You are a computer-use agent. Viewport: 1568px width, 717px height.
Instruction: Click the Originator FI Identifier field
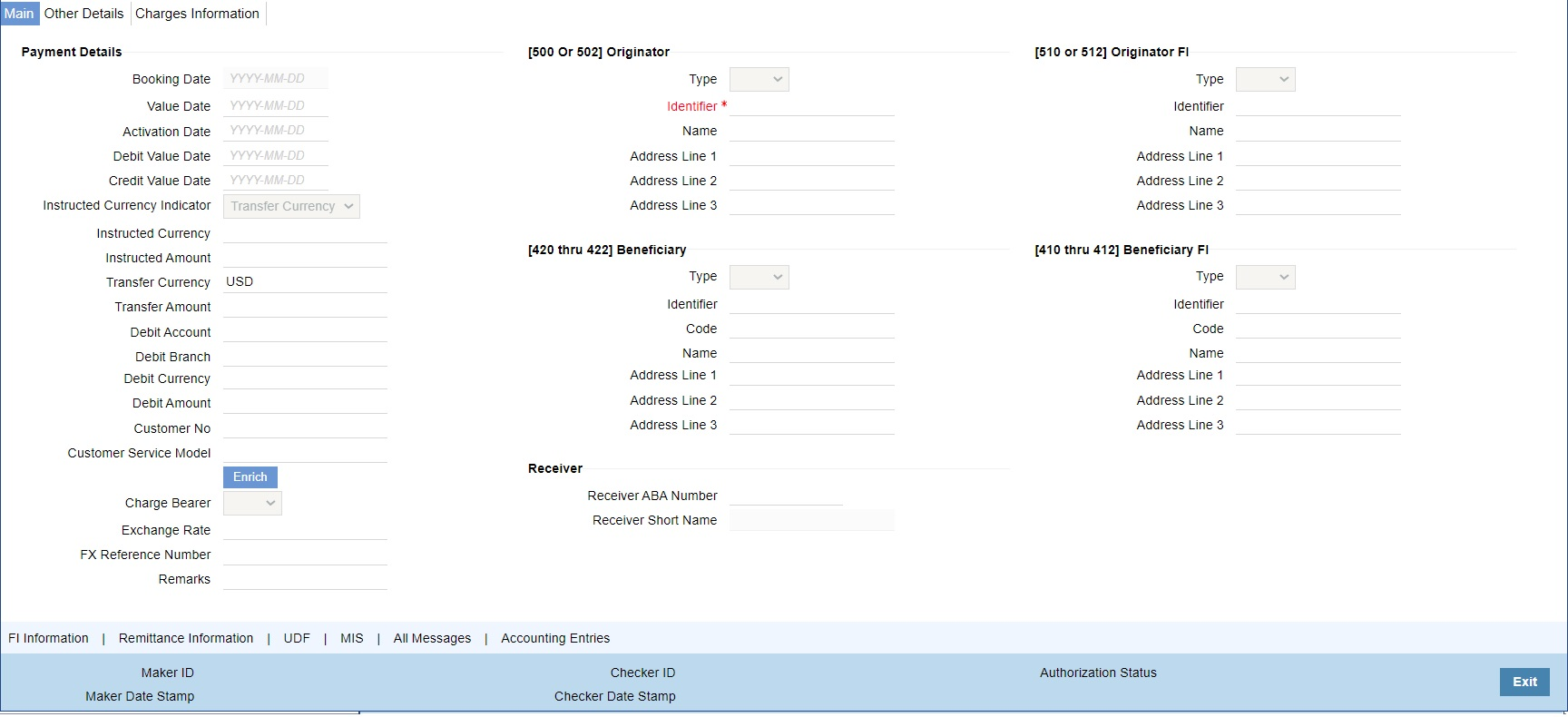[x=1318, y=106]
